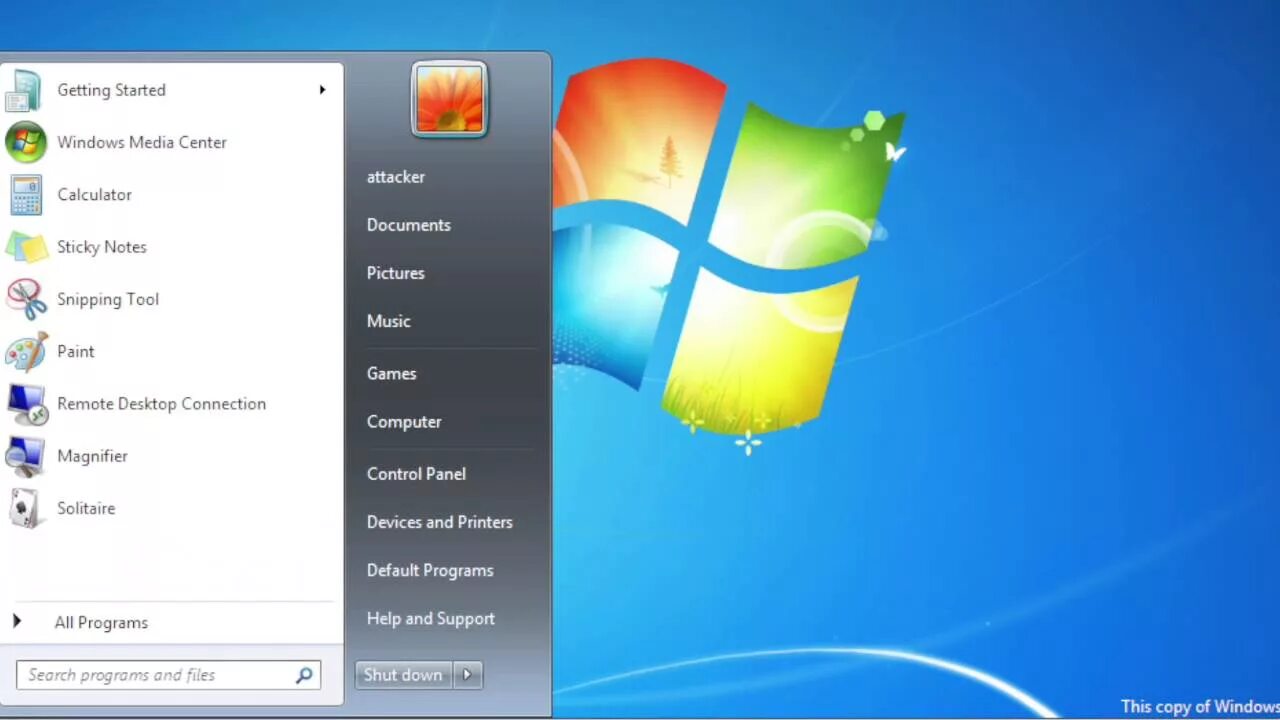Open Control Panel
This screenshot has height=720, width=1280.
pos(416,474)
